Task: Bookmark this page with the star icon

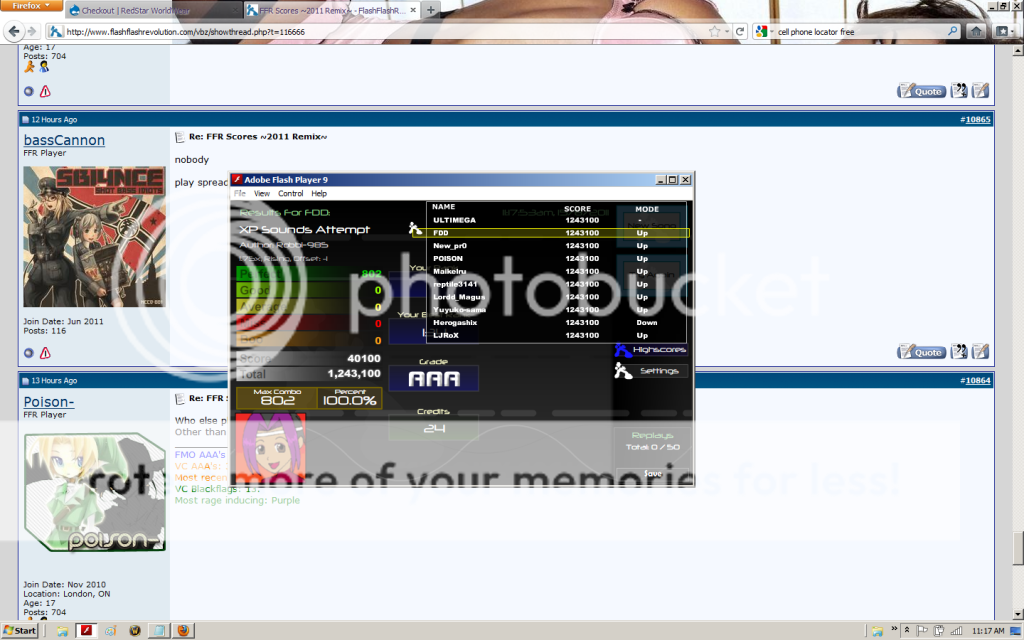Action: (x=715, y=32)
